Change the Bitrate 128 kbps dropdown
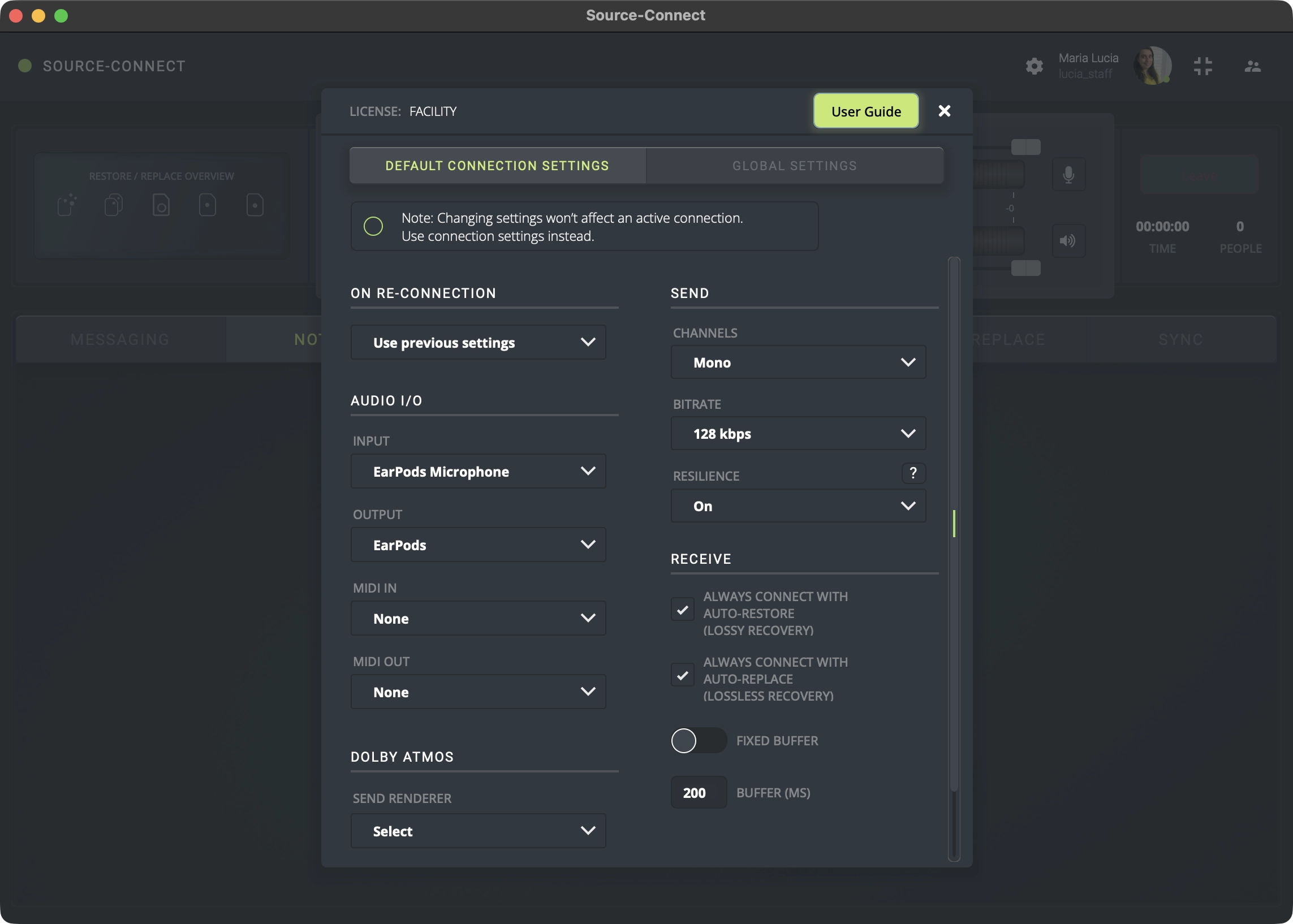 (799, 434)
